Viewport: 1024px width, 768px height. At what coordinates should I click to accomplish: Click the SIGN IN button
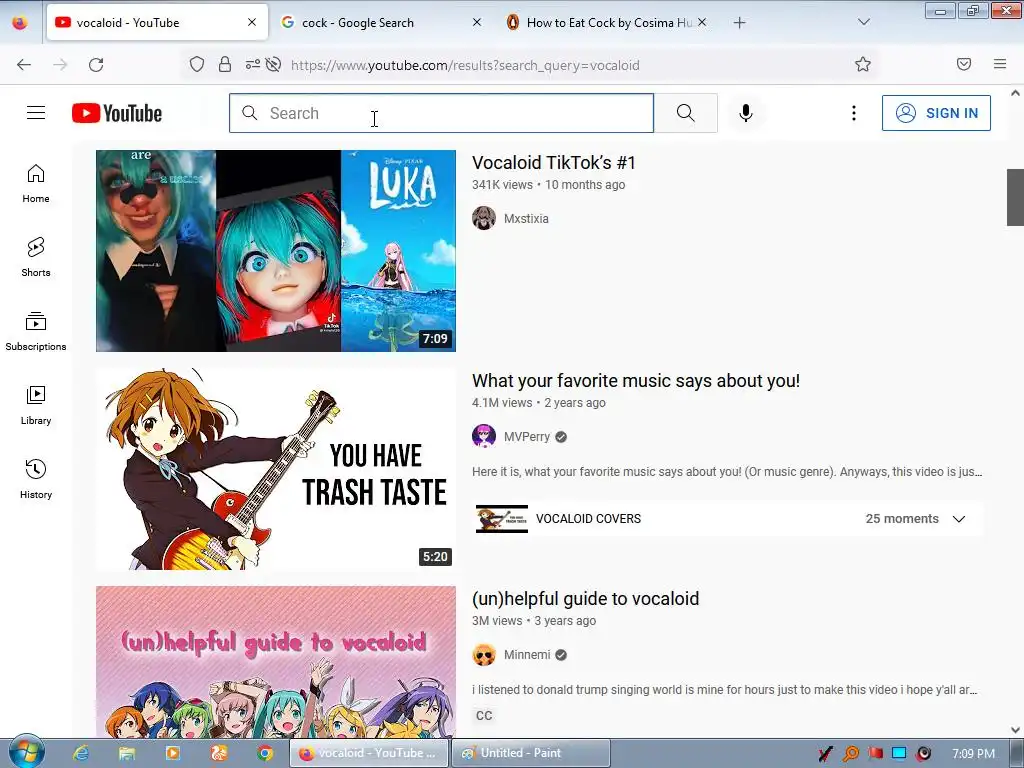[x=936, y=113]
